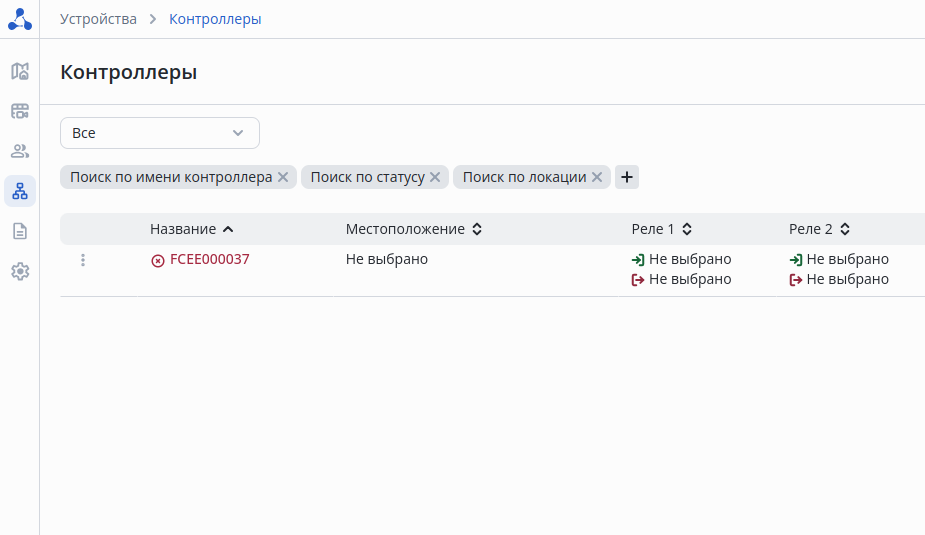This screenshot has width=925, height=535.
Task: Open row actions menu for FCEE000037
Action: point(83,260)
